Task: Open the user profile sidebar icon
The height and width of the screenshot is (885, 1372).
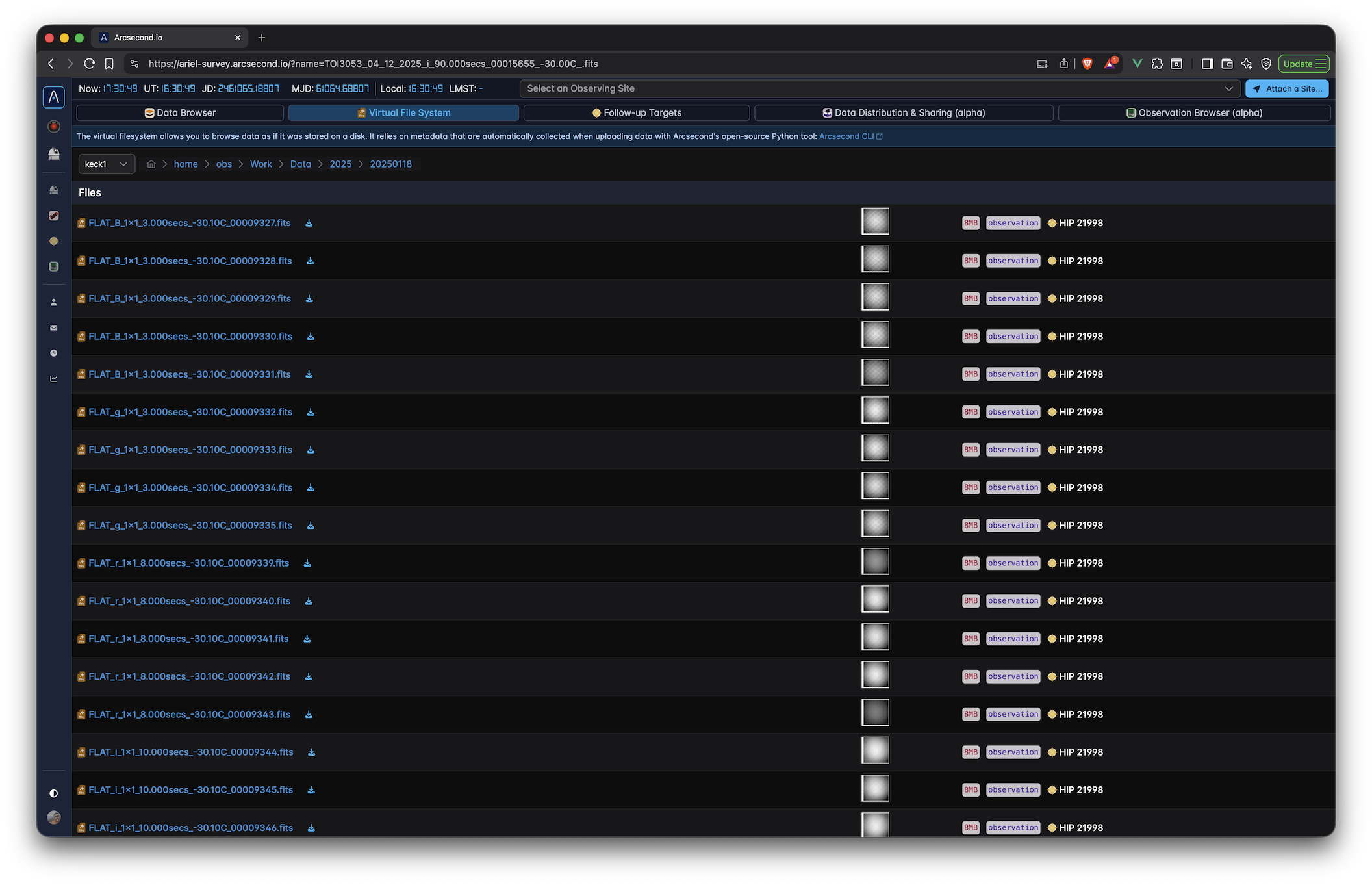Action: [x=54, y=302]
